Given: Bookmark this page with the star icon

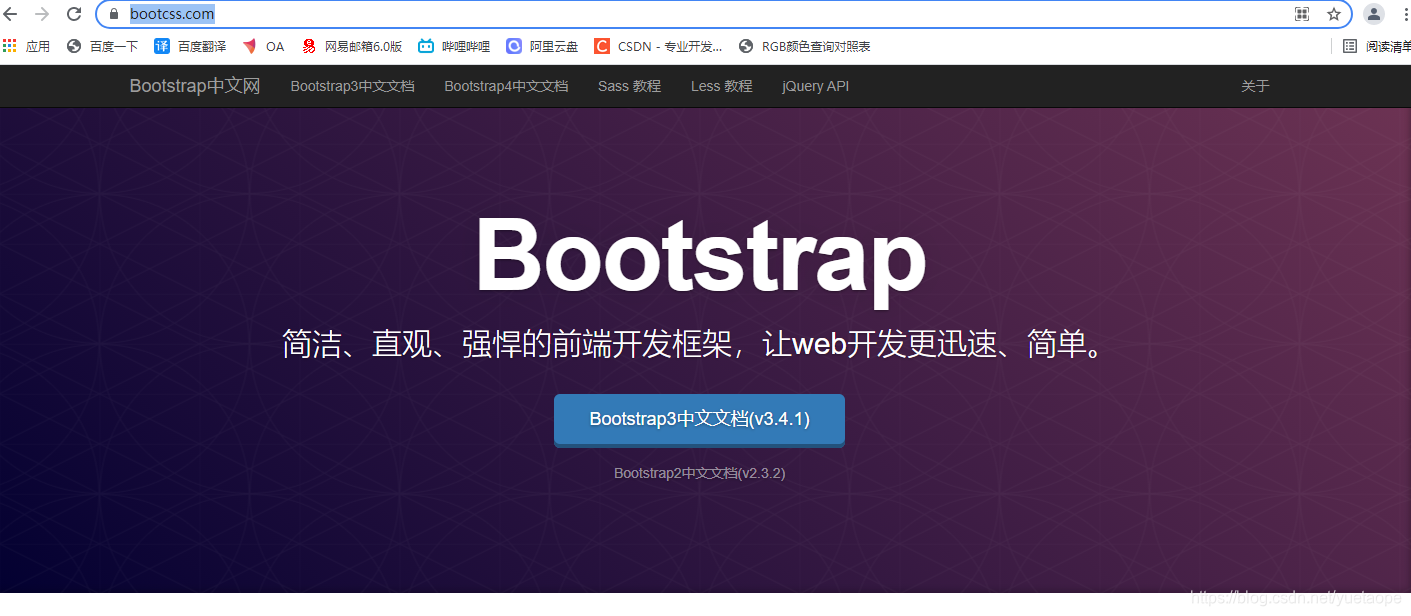Looking at the screenshot, I should point(1334,14).
